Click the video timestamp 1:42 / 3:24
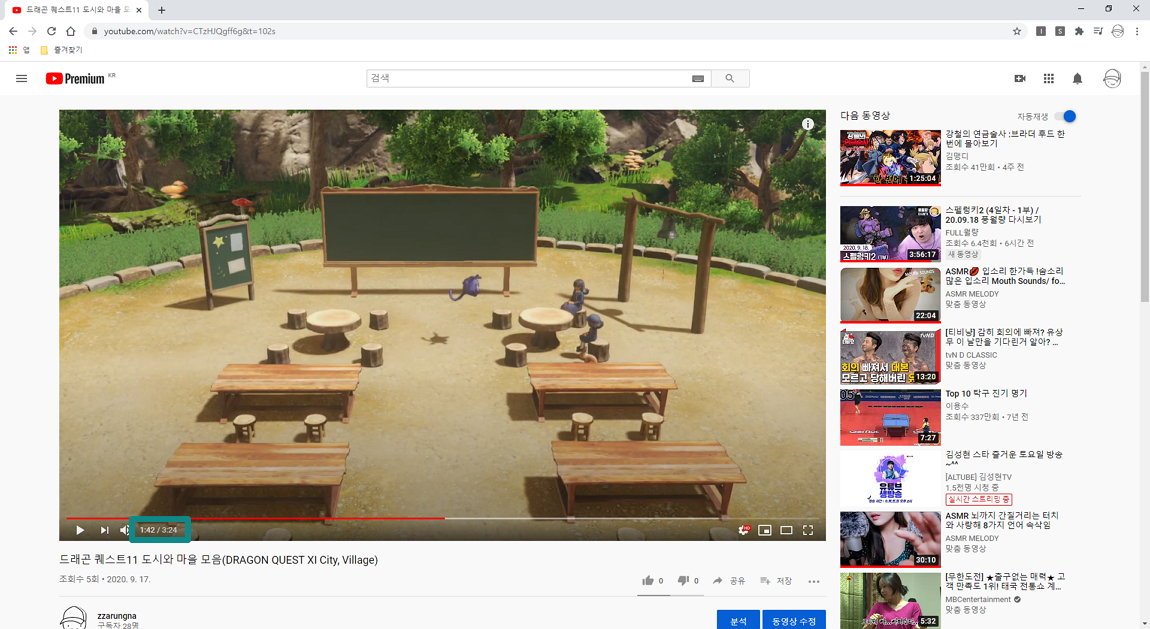 [159, 530]
